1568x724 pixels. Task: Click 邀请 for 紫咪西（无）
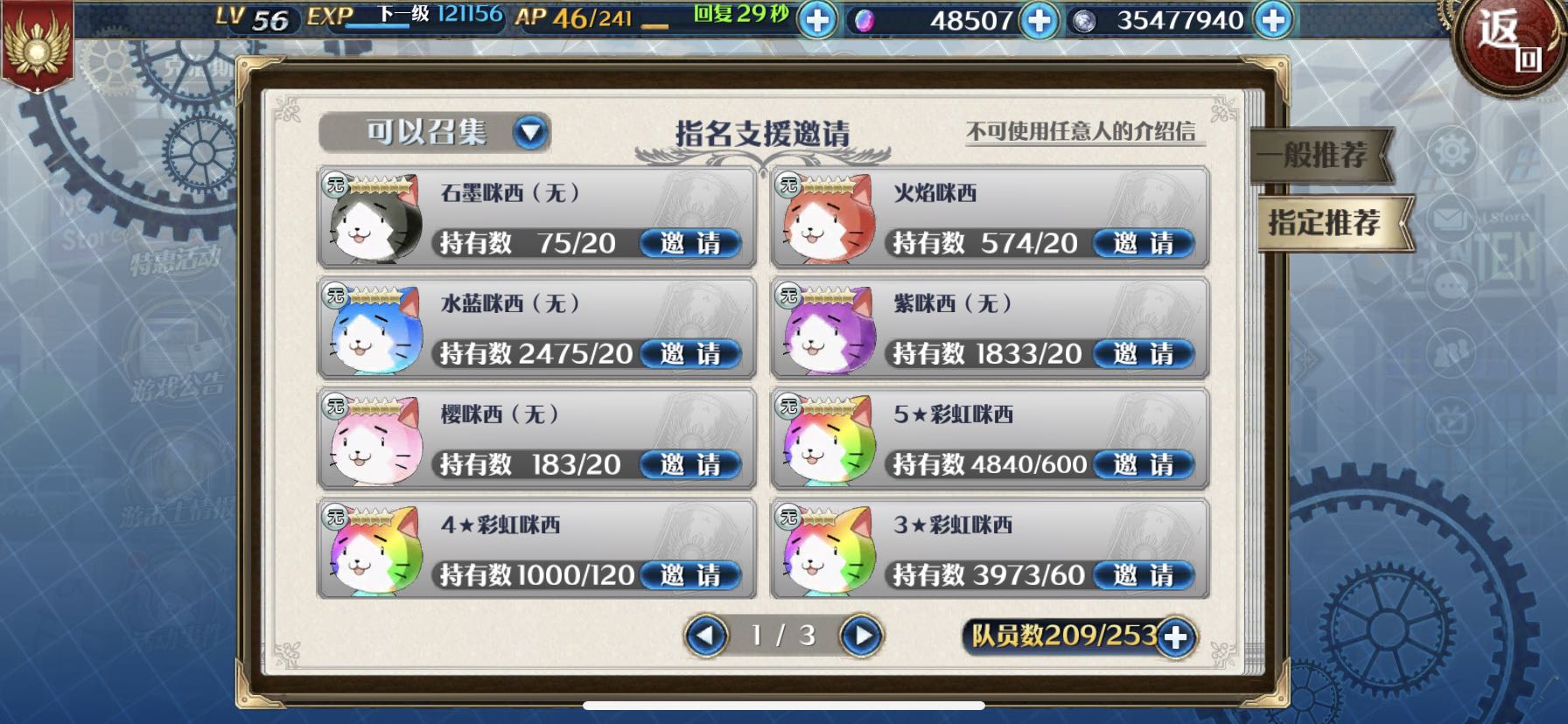pyautogui.click(x=1144, y=354)
